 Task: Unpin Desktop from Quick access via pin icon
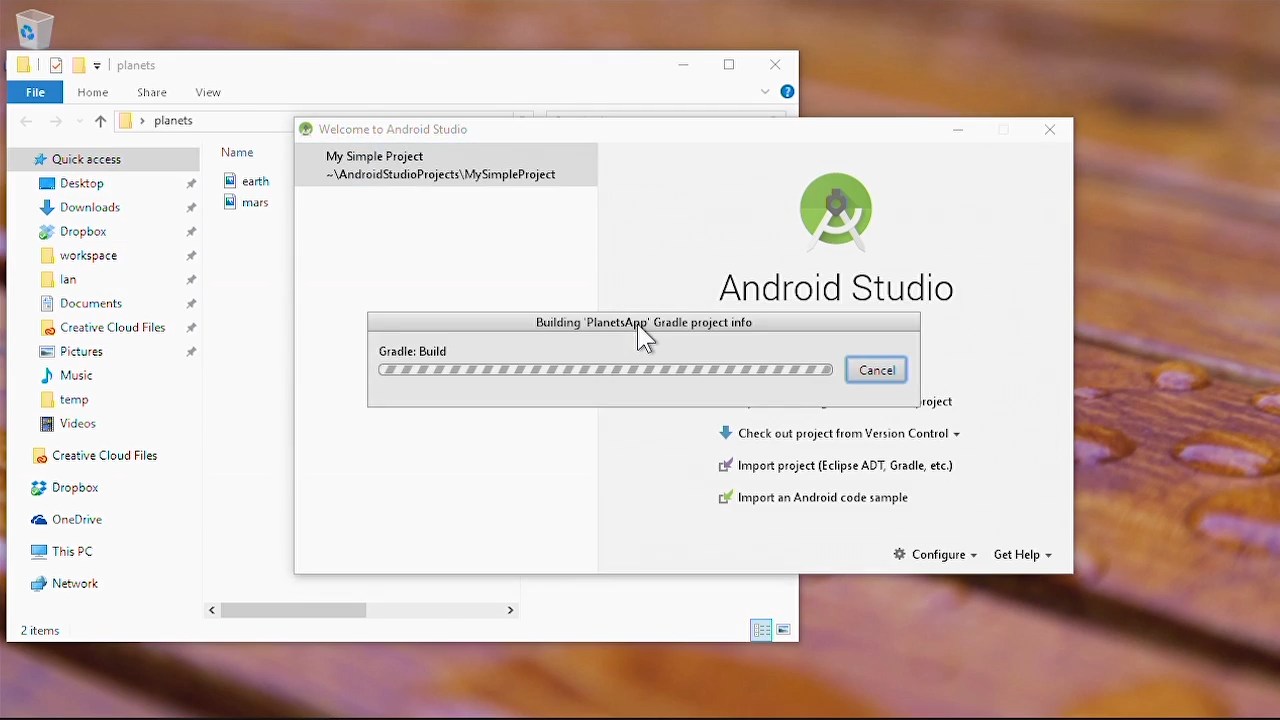pyautogui.click(x=191, y=184)
